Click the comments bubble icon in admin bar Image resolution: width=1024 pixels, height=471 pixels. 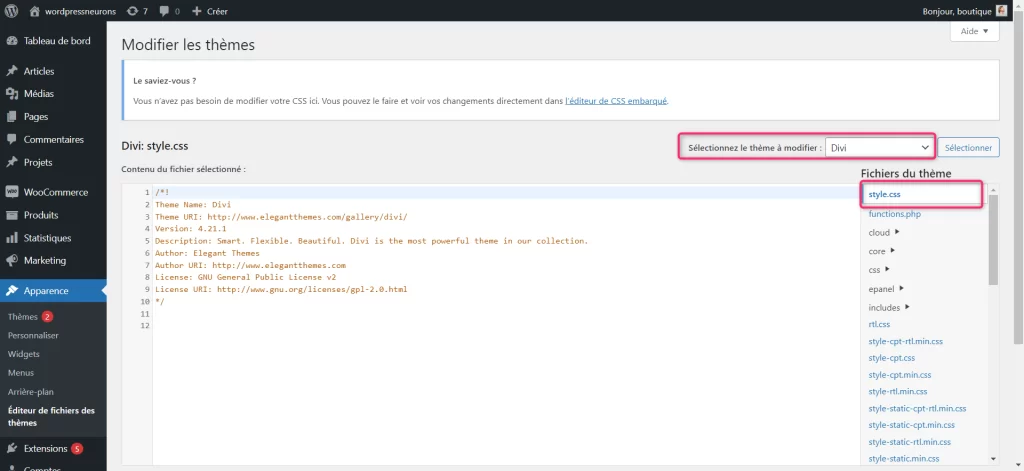point(166,11)
